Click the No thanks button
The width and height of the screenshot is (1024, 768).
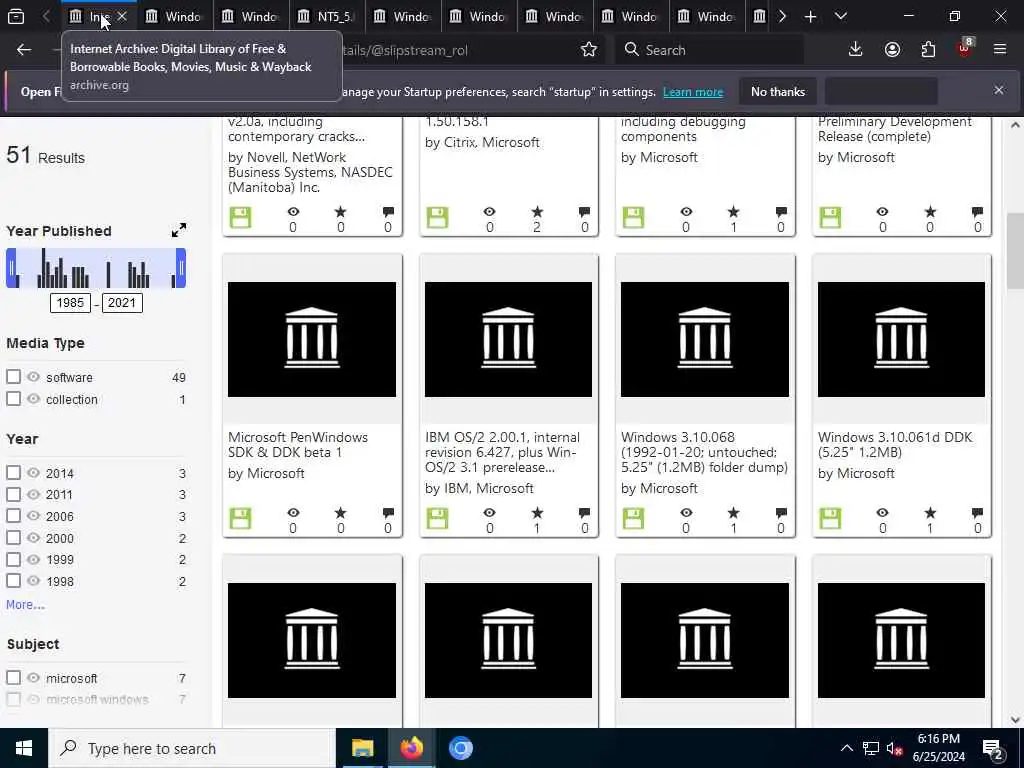(778, 92)
